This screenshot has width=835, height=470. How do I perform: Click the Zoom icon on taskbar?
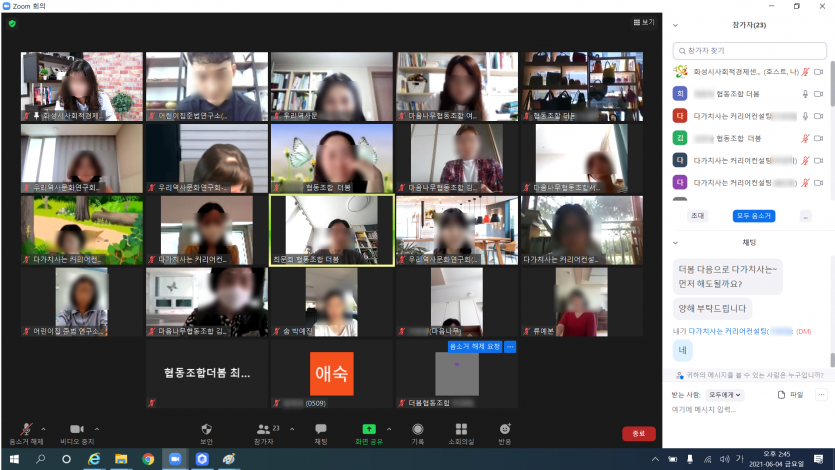click(x=175, y=459)
